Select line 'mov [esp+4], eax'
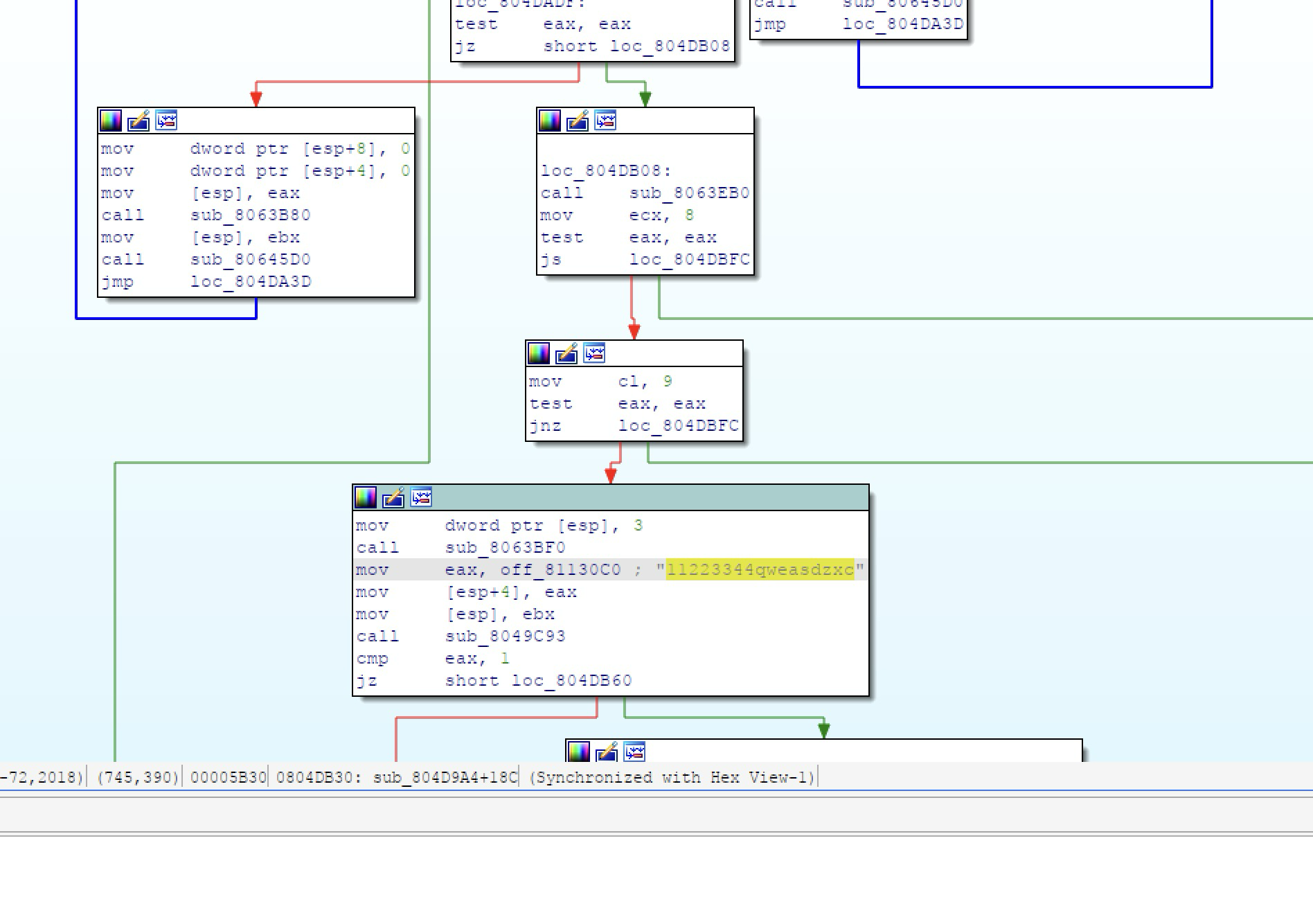Screen dimensions: 1313x924 pyautogui.click(x=466, y=592)
